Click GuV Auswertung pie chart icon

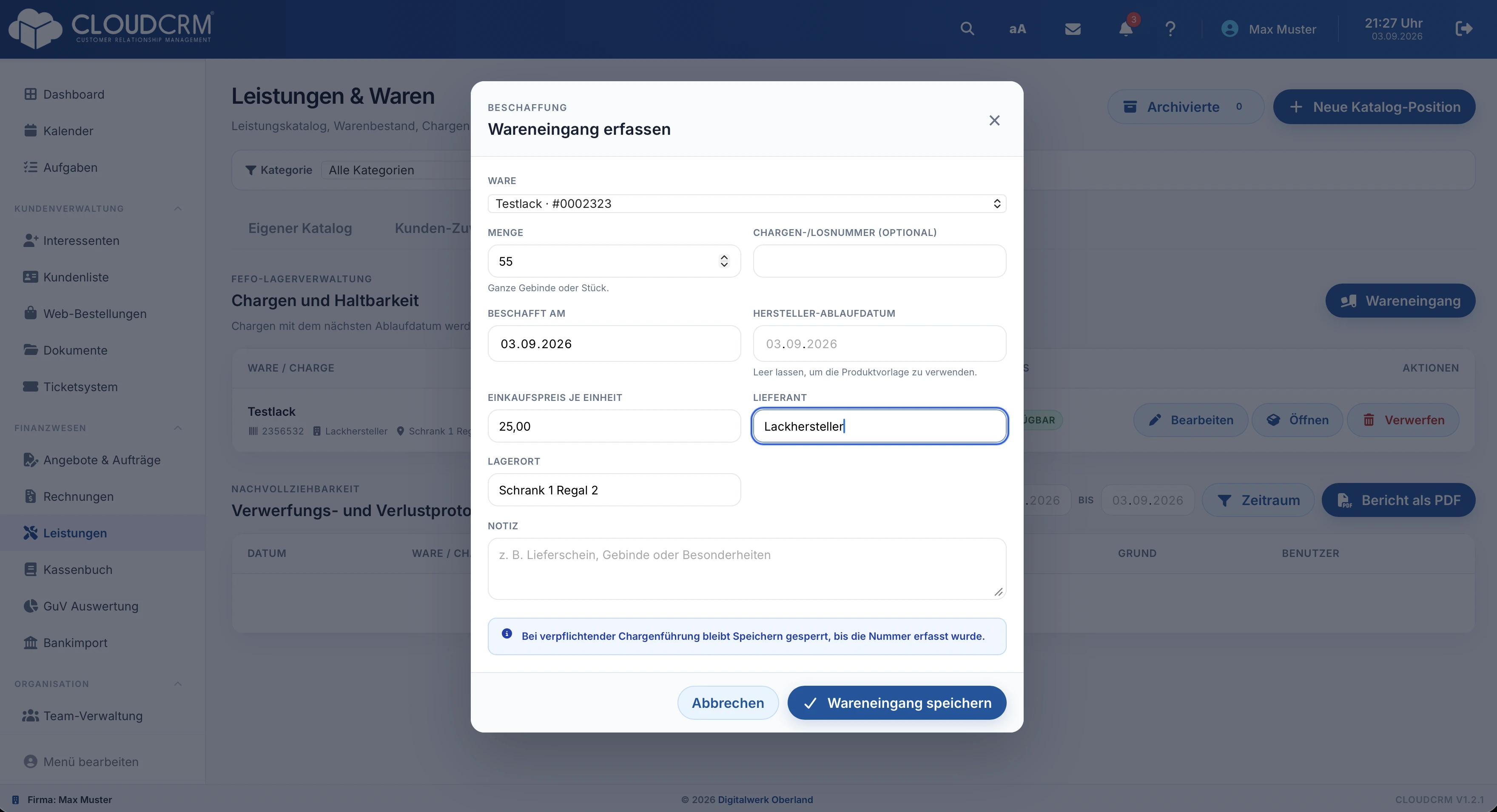pos(30,606)
